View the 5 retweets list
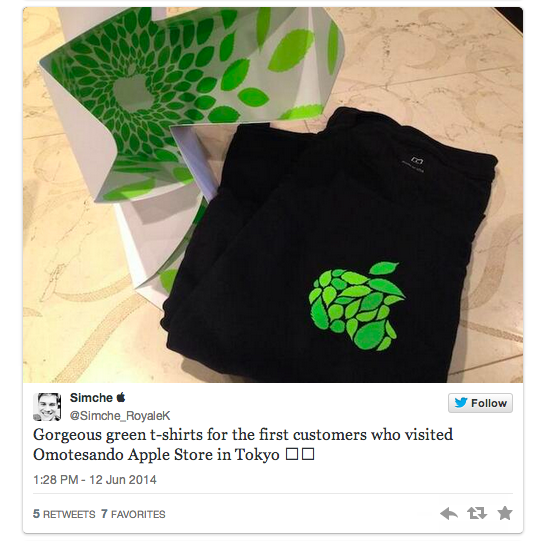539x541 pixels. [x=64, y=514]
